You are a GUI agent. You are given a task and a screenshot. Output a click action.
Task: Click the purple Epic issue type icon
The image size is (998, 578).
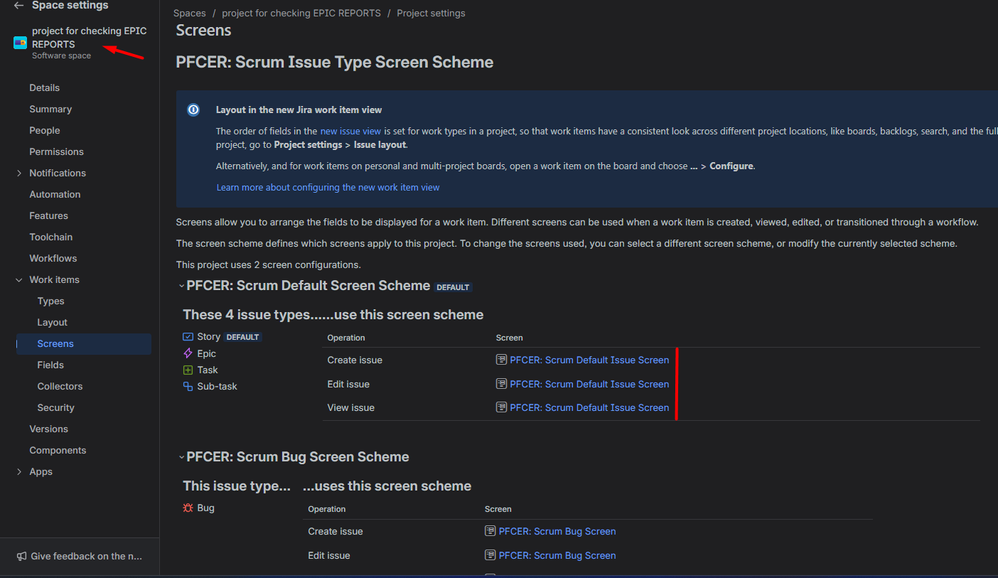(x=189, y=353)
